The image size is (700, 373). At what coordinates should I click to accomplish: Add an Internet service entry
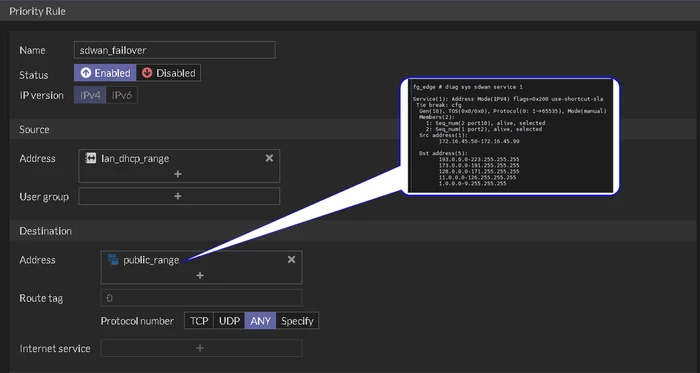tap(201, 348)
